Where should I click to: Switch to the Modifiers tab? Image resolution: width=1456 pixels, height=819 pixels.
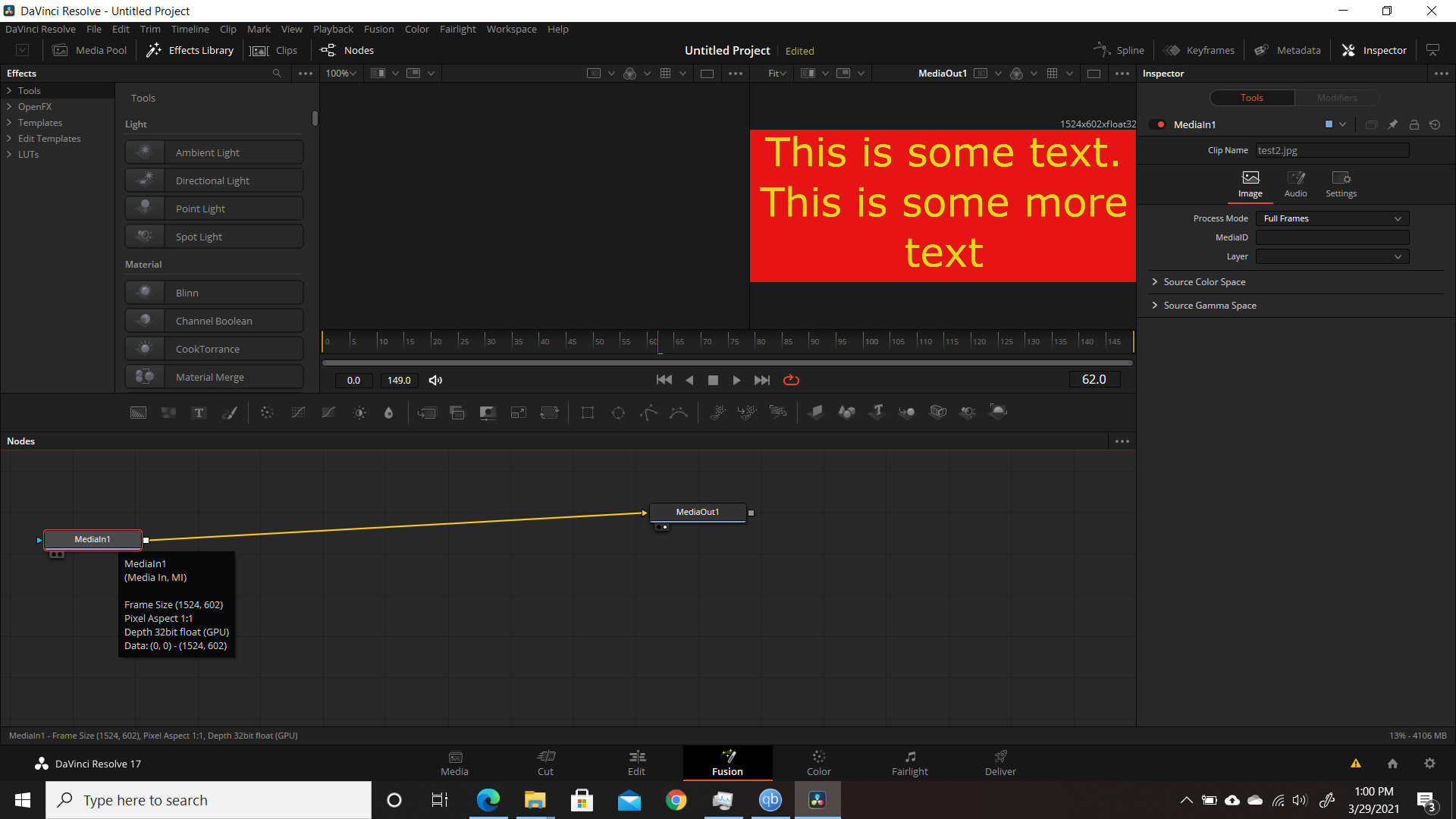click(1337, 98)
